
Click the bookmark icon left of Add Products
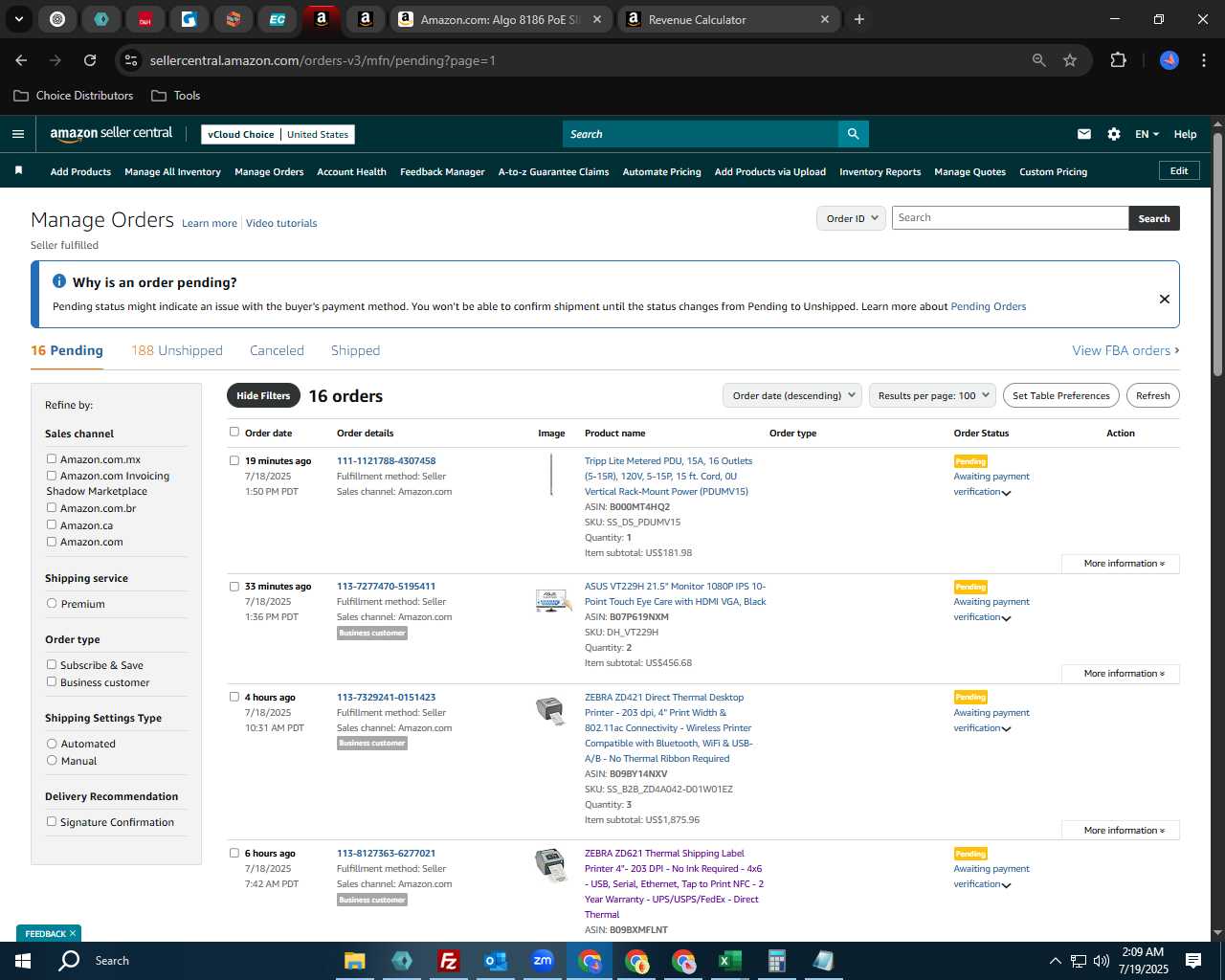[18, 171]
